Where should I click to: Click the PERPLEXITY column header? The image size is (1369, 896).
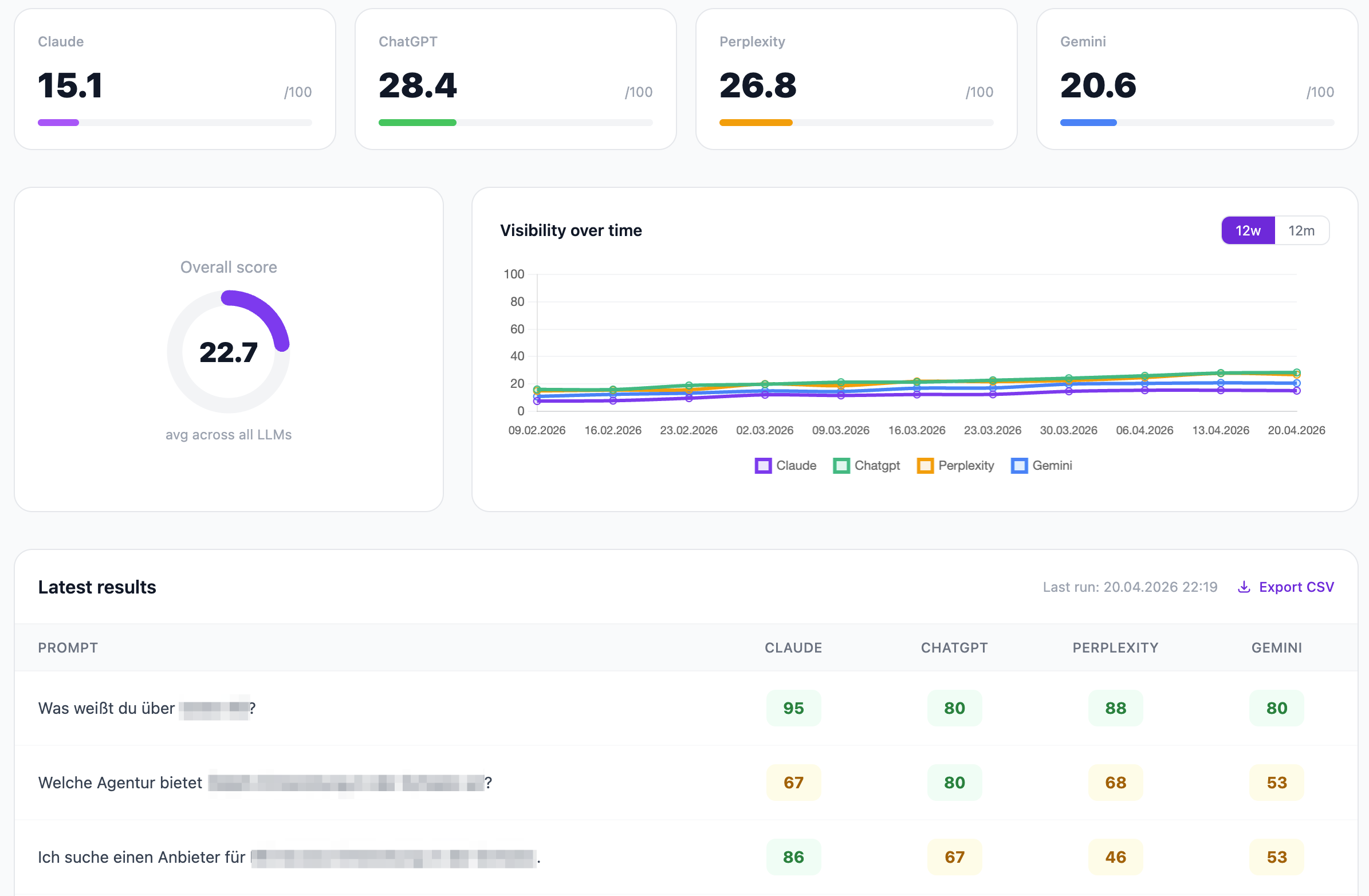1115,648
